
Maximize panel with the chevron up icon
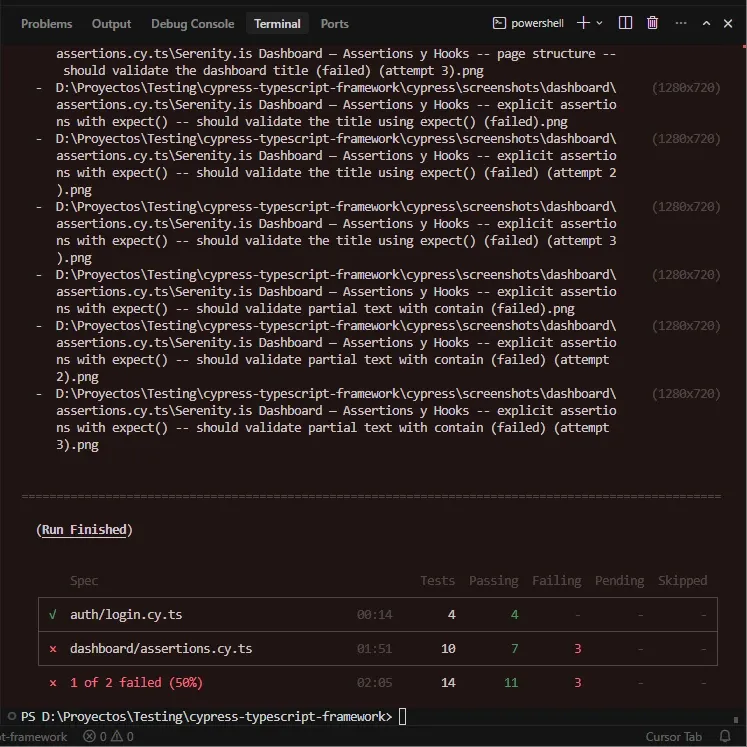706,23
